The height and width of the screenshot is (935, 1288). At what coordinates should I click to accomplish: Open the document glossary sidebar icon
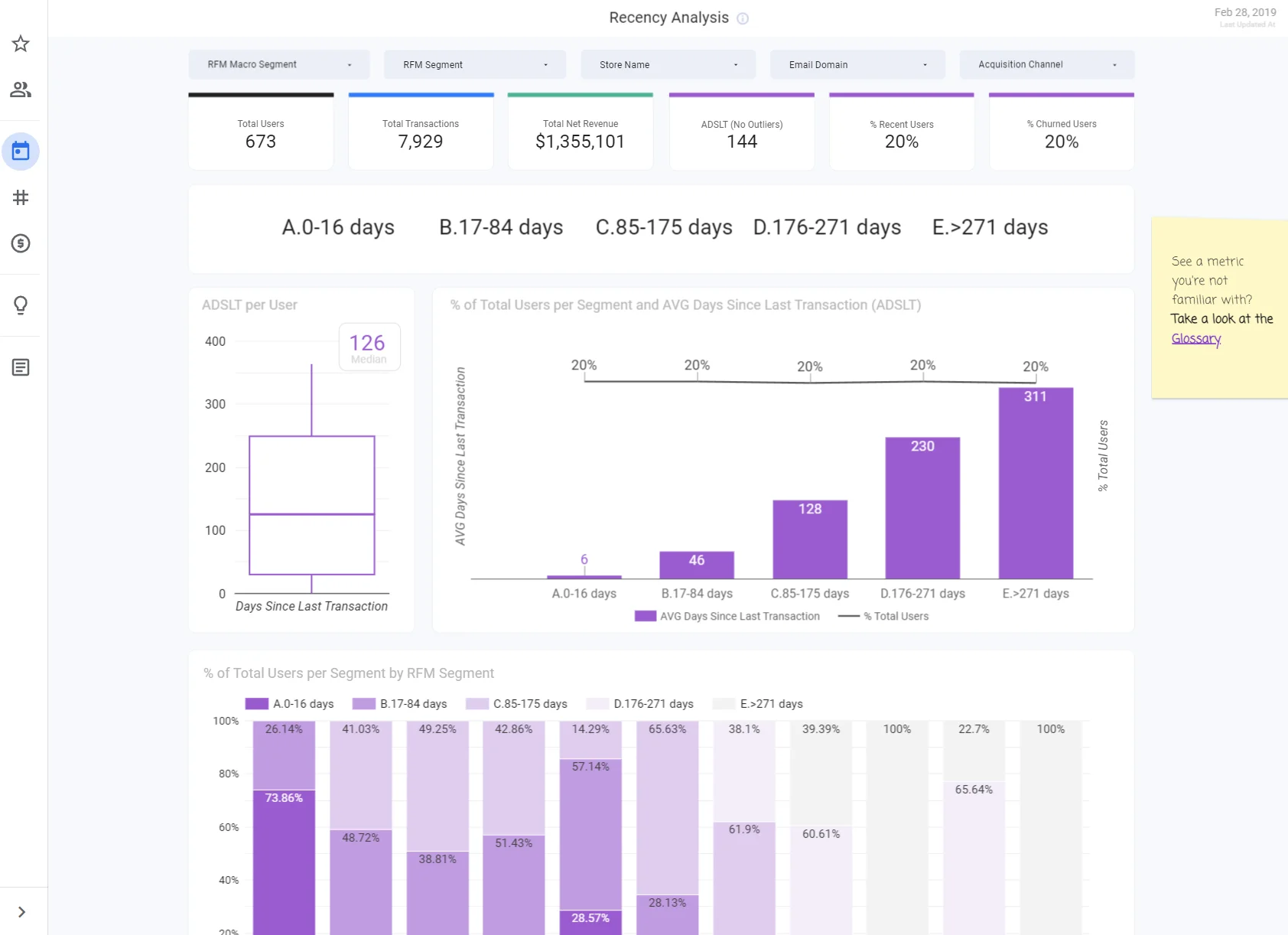(x=21, y=367)
